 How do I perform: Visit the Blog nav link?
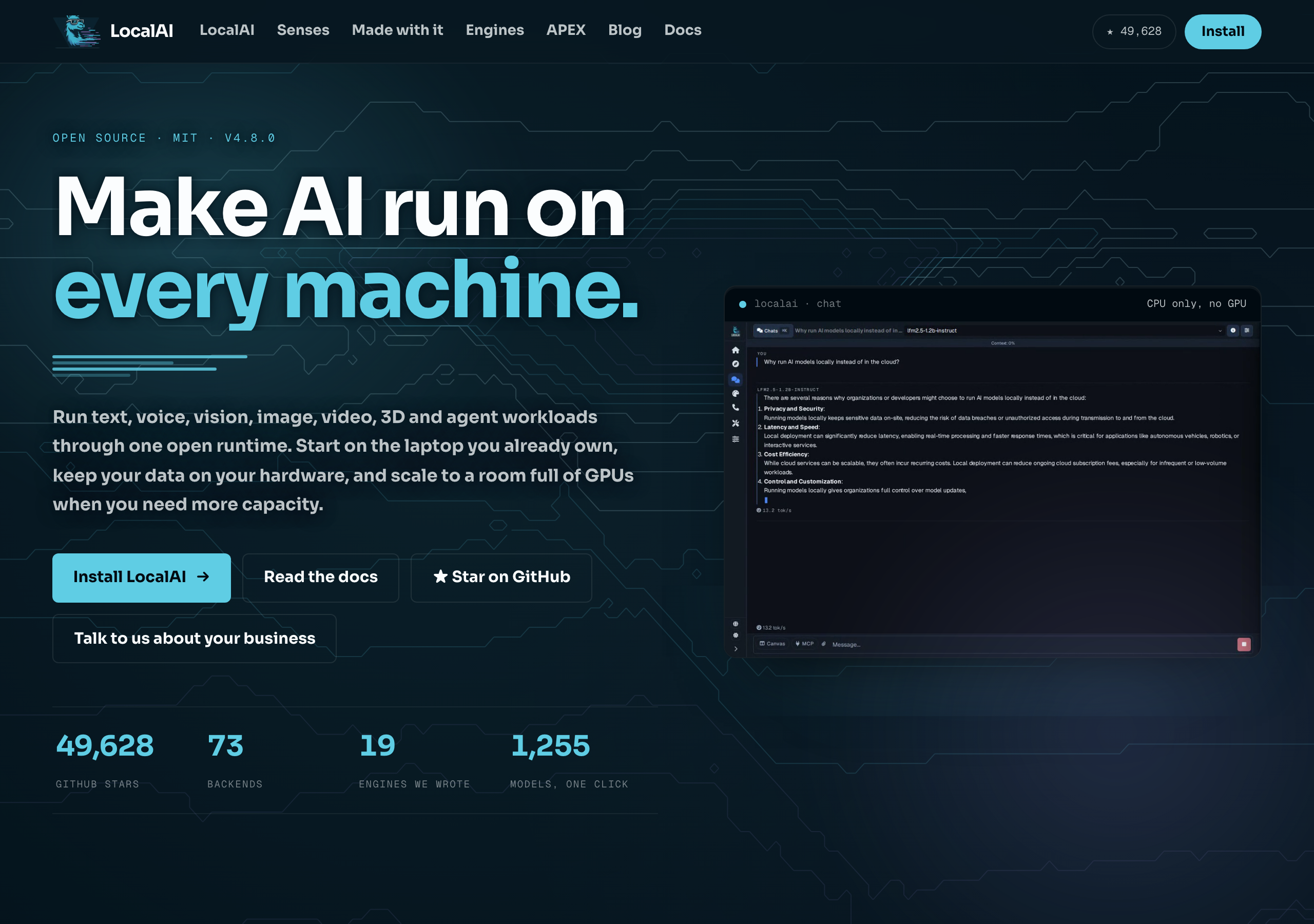[624, 30]
